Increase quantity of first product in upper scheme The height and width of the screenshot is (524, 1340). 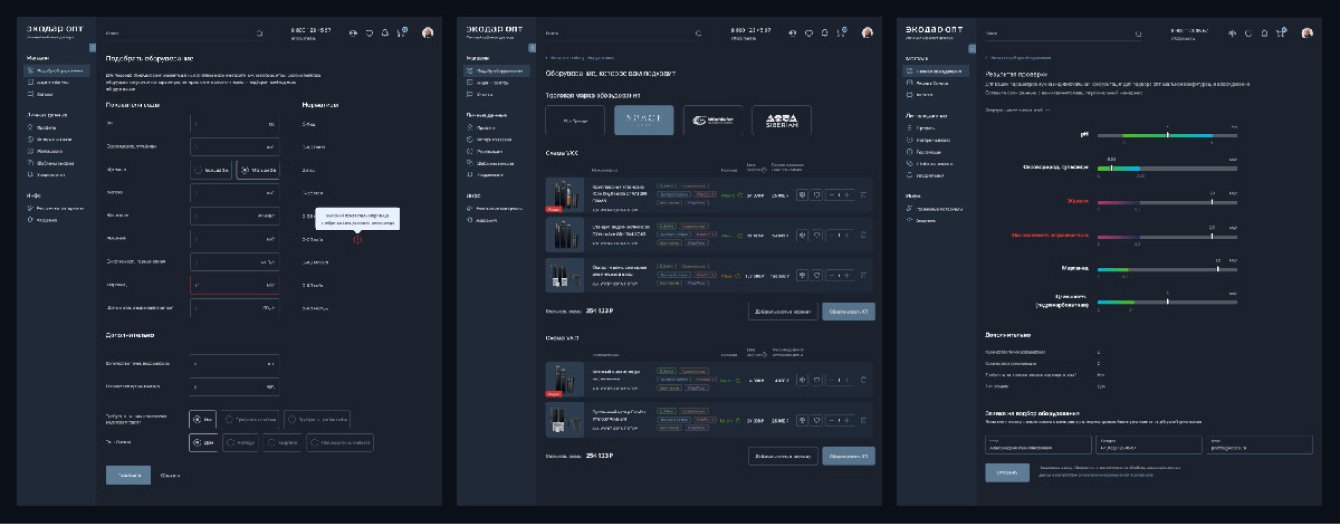(x=846, y=195)
